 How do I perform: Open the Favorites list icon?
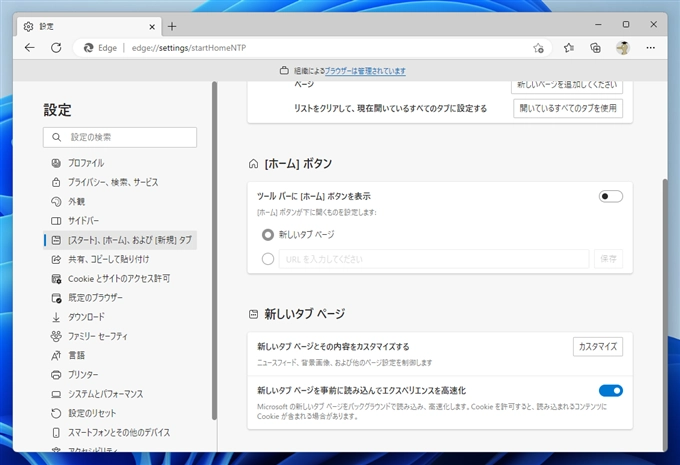tap(569, 48)
